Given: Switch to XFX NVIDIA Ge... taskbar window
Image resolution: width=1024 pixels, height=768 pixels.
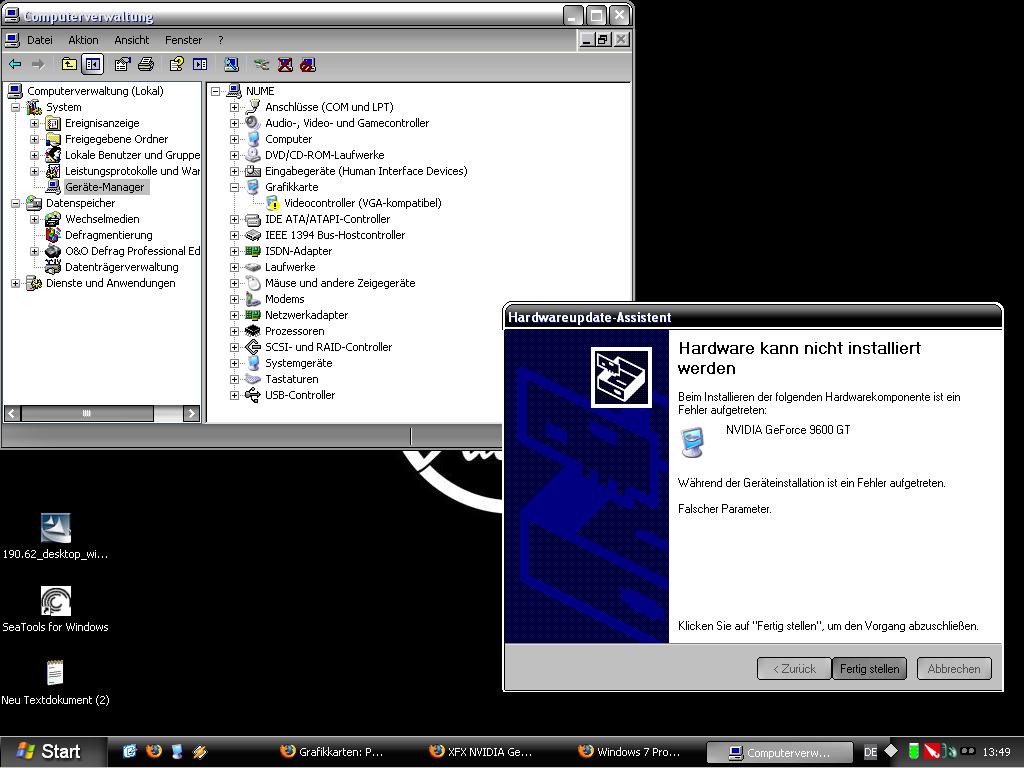Looking at the screenshot, I should coord(481,752).
